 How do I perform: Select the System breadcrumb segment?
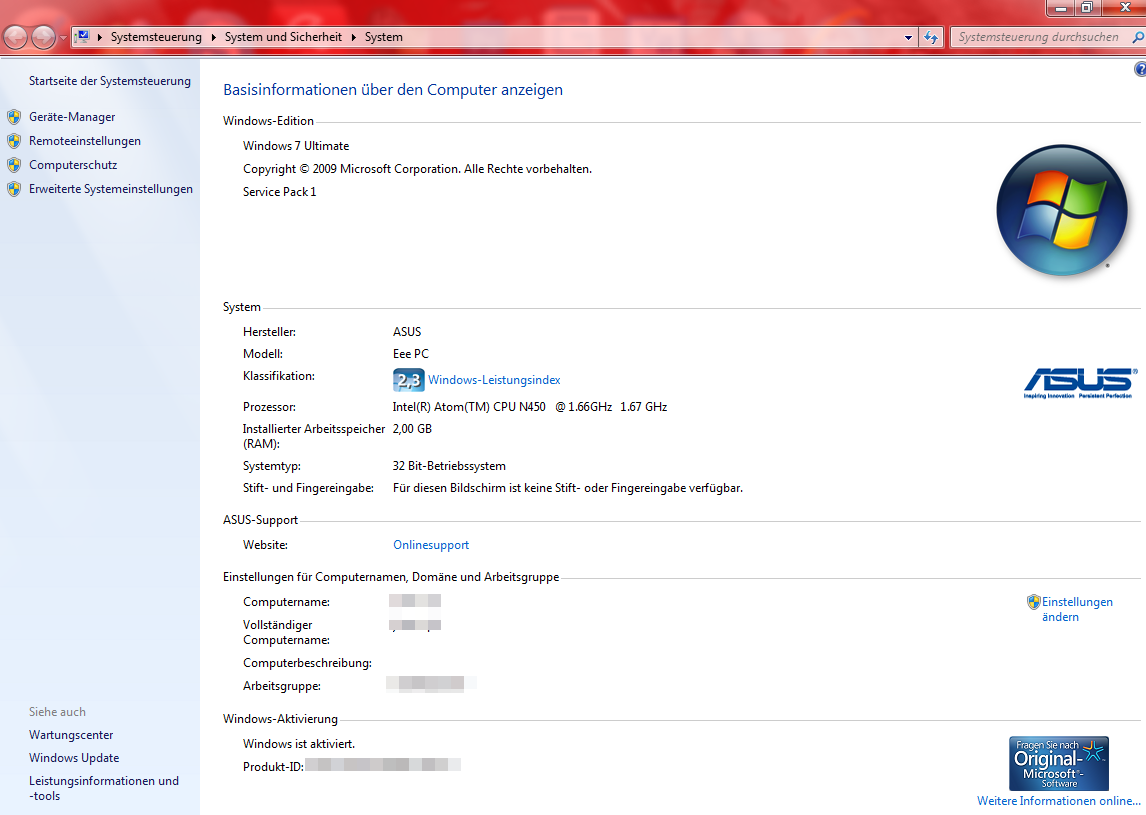[384, 37]
